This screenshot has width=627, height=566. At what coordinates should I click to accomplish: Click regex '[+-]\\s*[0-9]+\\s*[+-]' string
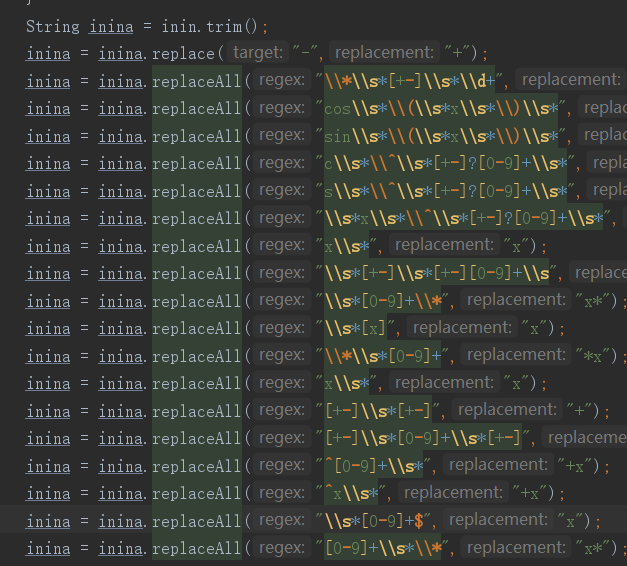(x=423, y=438)
